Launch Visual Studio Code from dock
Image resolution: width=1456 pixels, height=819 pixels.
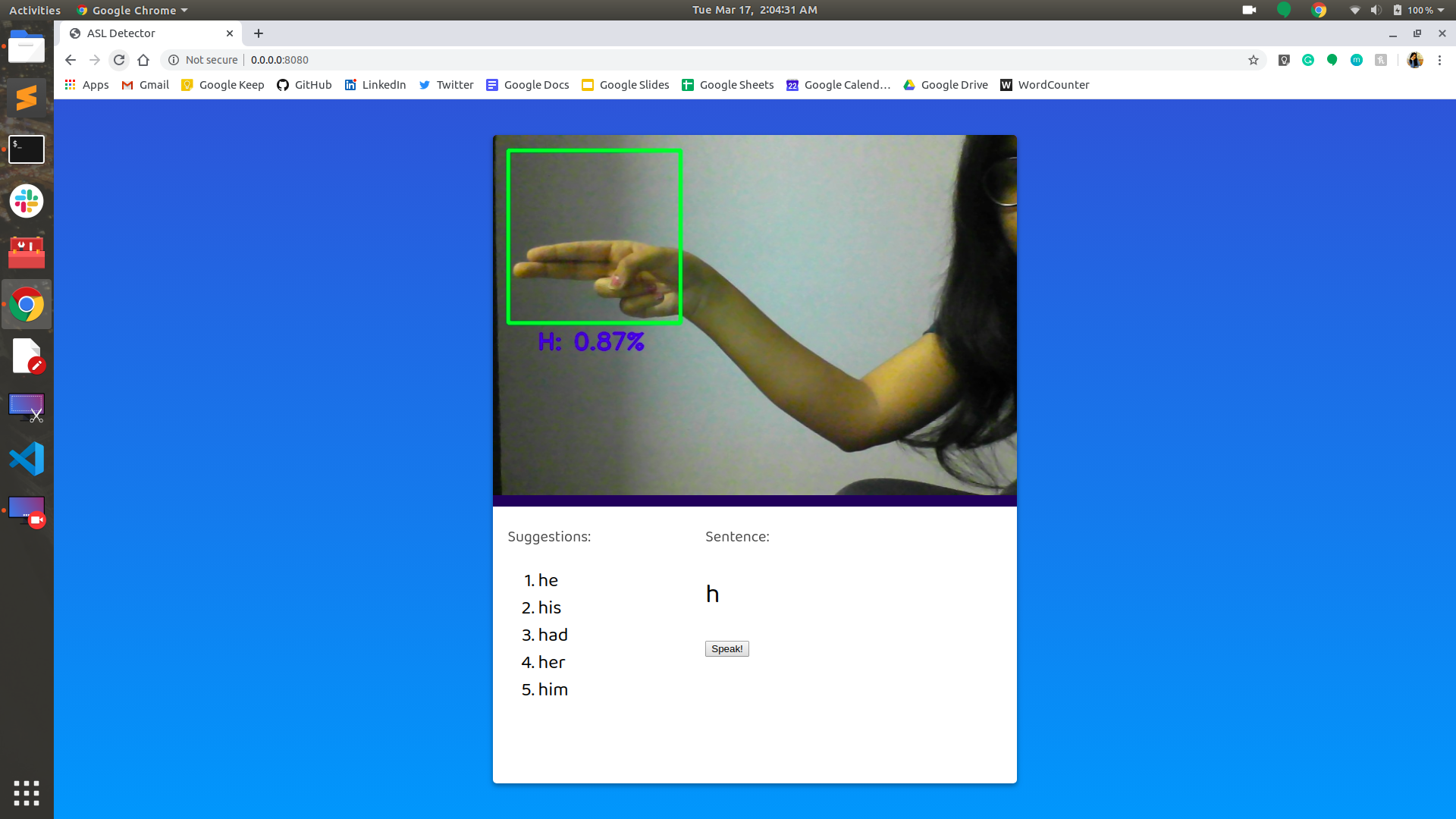[27, 459]
